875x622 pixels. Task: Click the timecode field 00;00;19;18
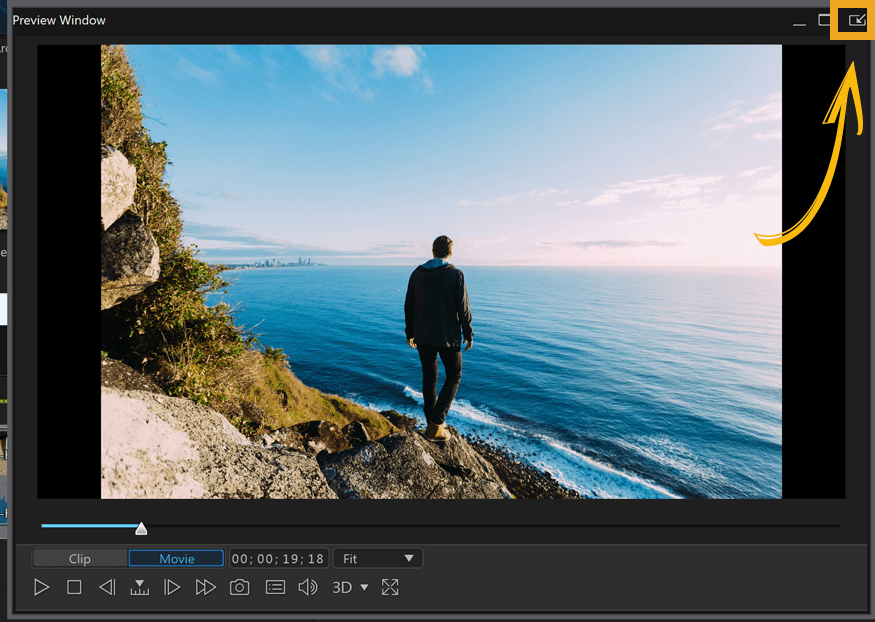277,558
